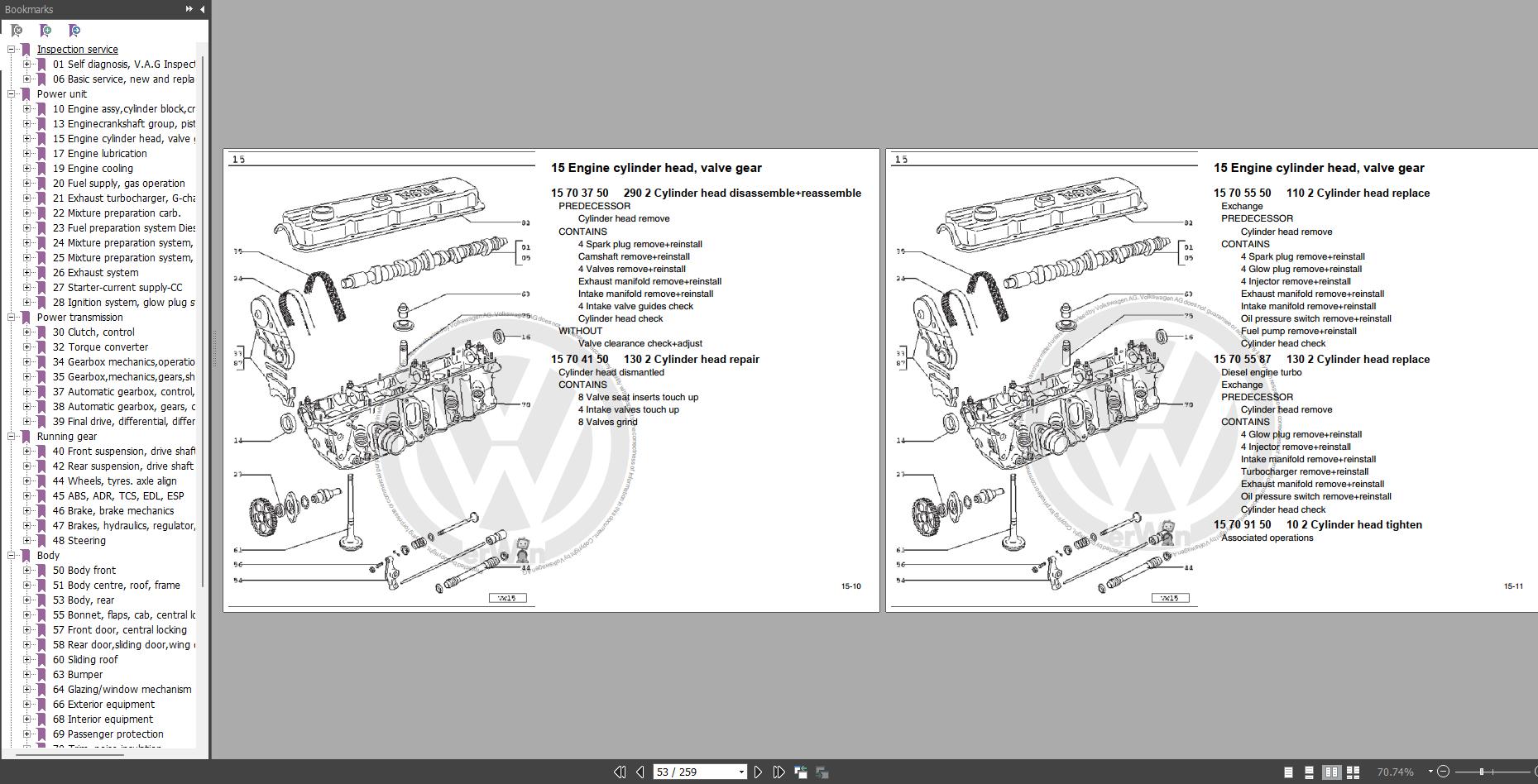Click the zoom out minus icon
The height and width of the screenshot is (784, 1538).
(1442, 772)
